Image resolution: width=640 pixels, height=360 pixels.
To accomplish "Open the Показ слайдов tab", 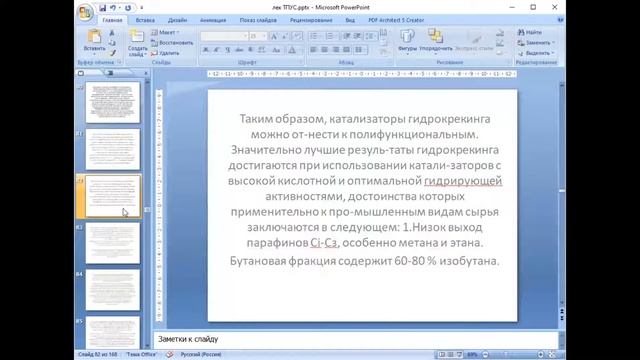I will (x=258, y=20).
